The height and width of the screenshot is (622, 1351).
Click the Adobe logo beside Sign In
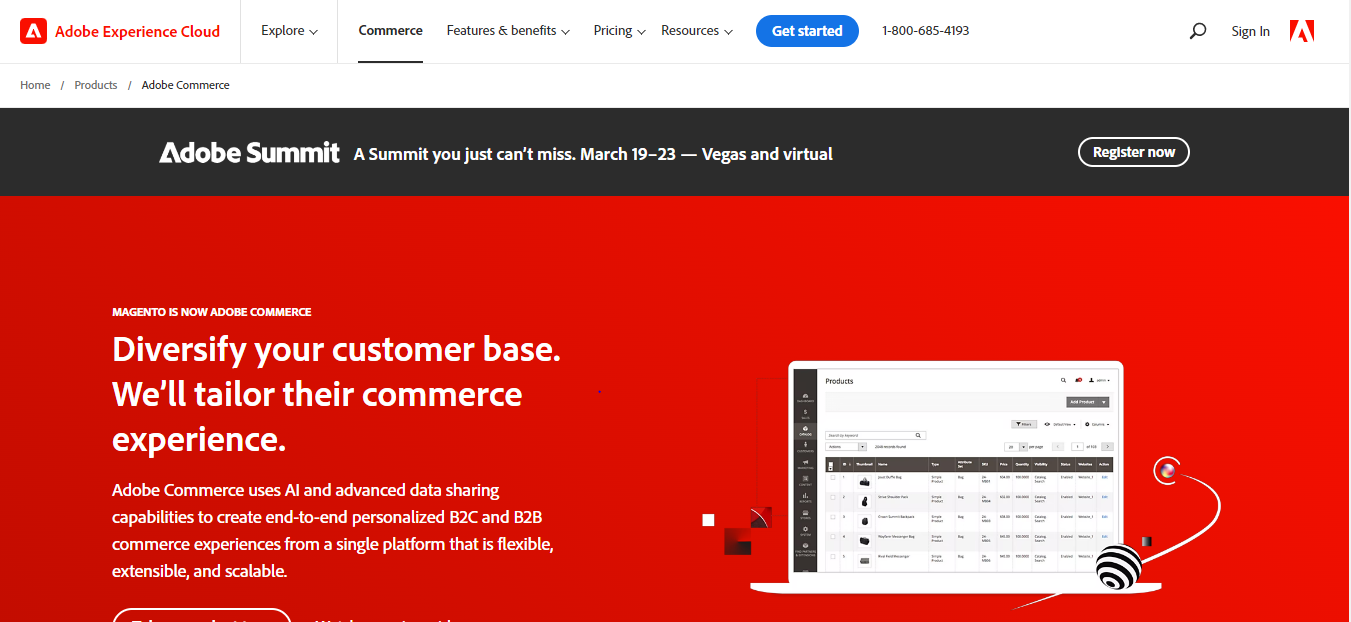pos(1302,31)
